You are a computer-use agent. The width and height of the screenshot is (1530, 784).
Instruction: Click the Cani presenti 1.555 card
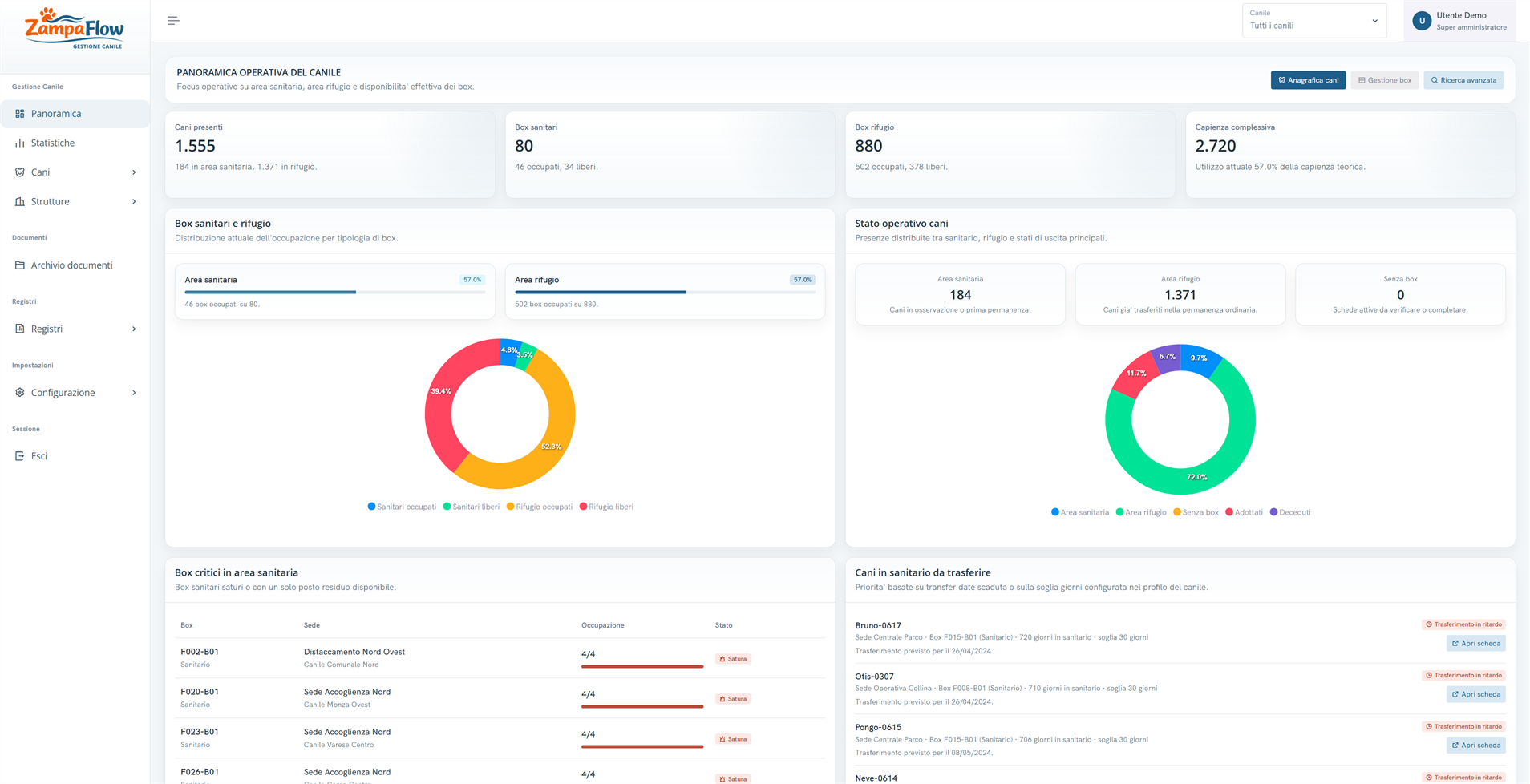[x=330, y=155]
